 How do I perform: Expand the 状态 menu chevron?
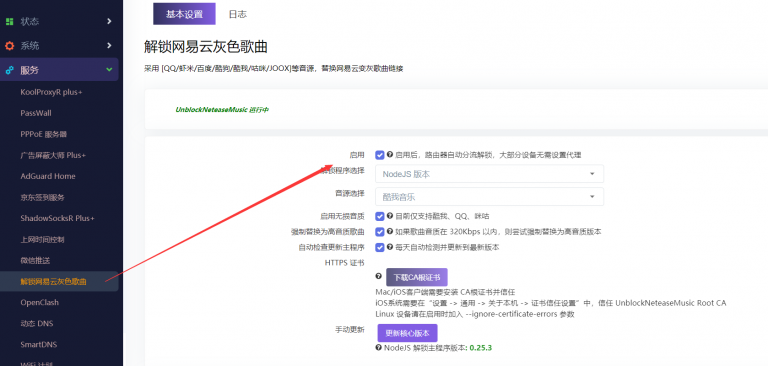109,22
